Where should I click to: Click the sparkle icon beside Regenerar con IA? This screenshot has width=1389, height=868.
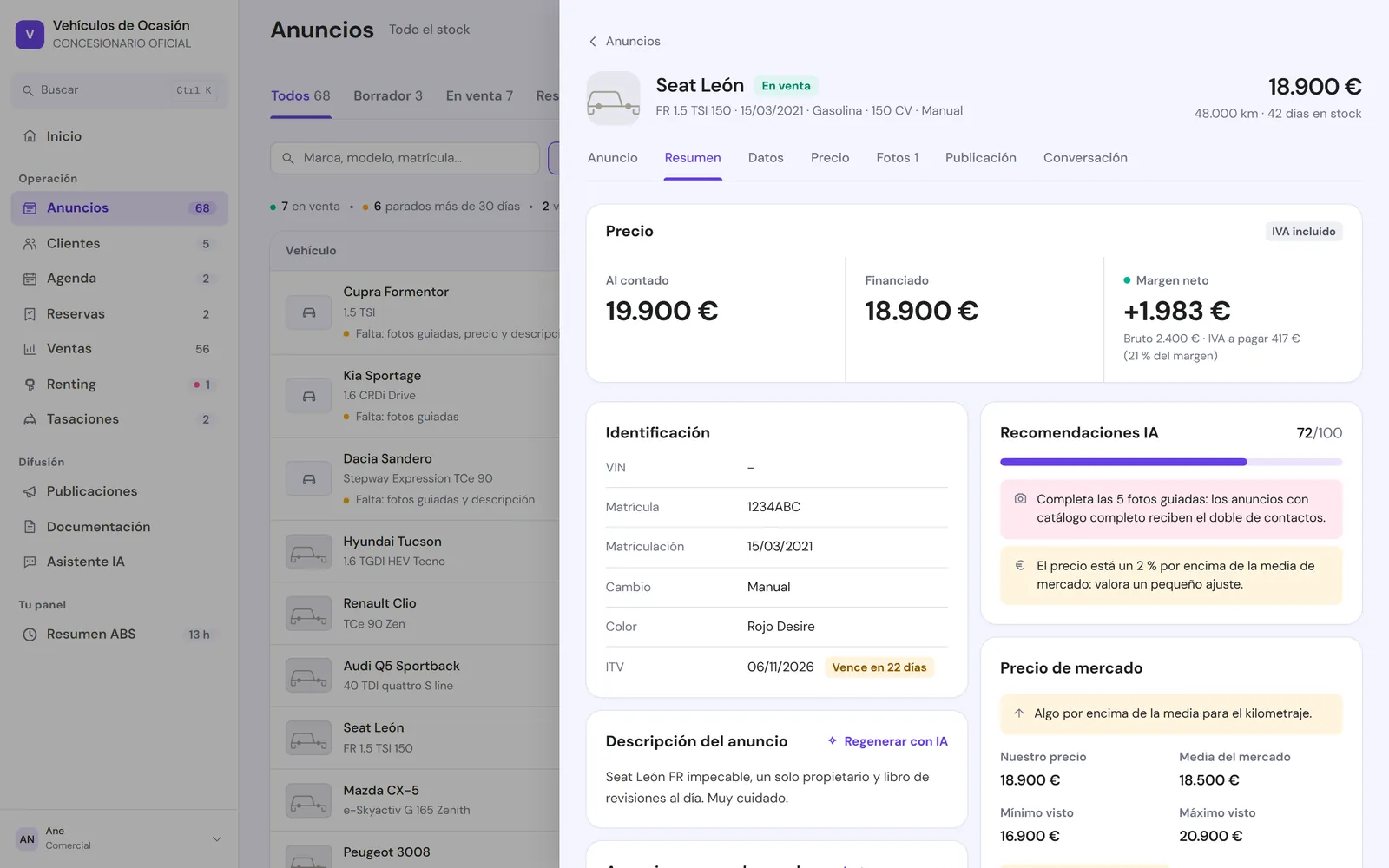tap(833, 741)
